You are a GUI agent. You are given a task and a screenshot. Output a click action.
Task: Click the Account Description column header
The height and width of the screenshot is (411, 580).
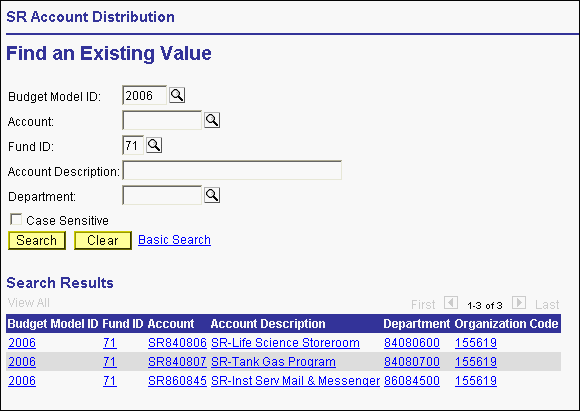click(x=268, y=324)
